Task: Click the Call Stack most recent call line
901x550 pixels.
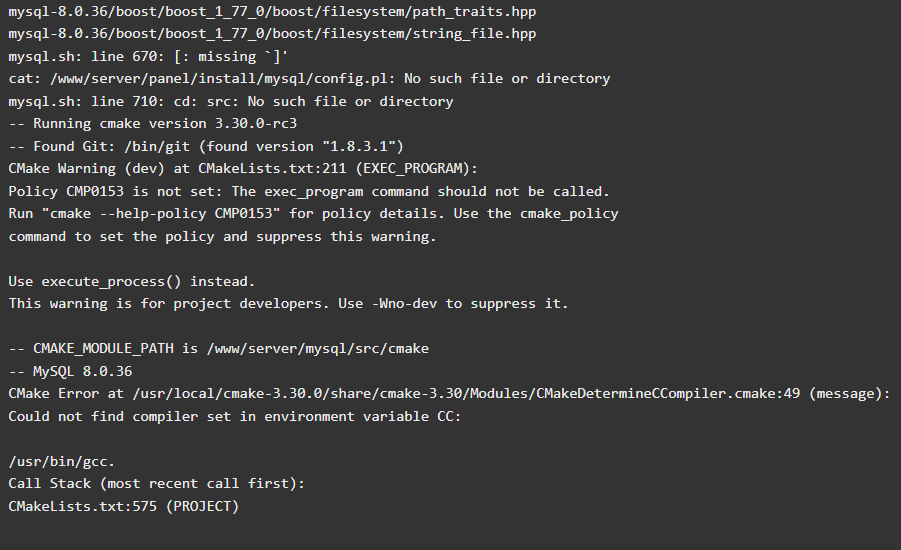Action: pyautogui.click(x=157, y=483)
